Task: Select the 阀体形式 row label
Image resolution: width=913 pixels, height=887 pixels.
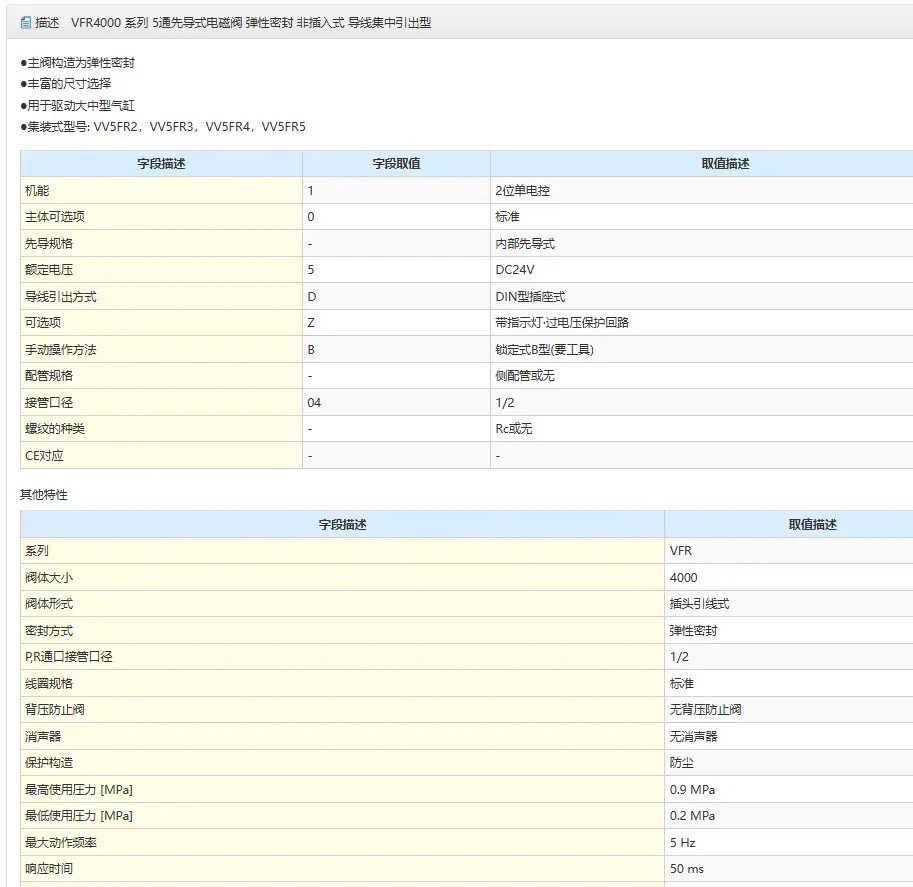Action: (342, 604)
